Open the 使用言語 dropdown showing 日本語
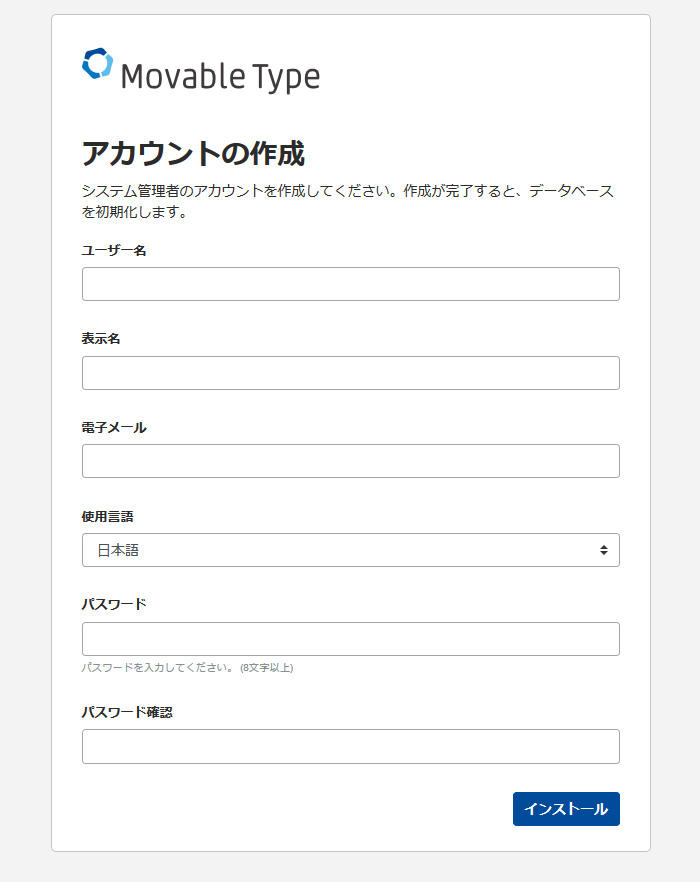700x882 pixels. point(351,550)
